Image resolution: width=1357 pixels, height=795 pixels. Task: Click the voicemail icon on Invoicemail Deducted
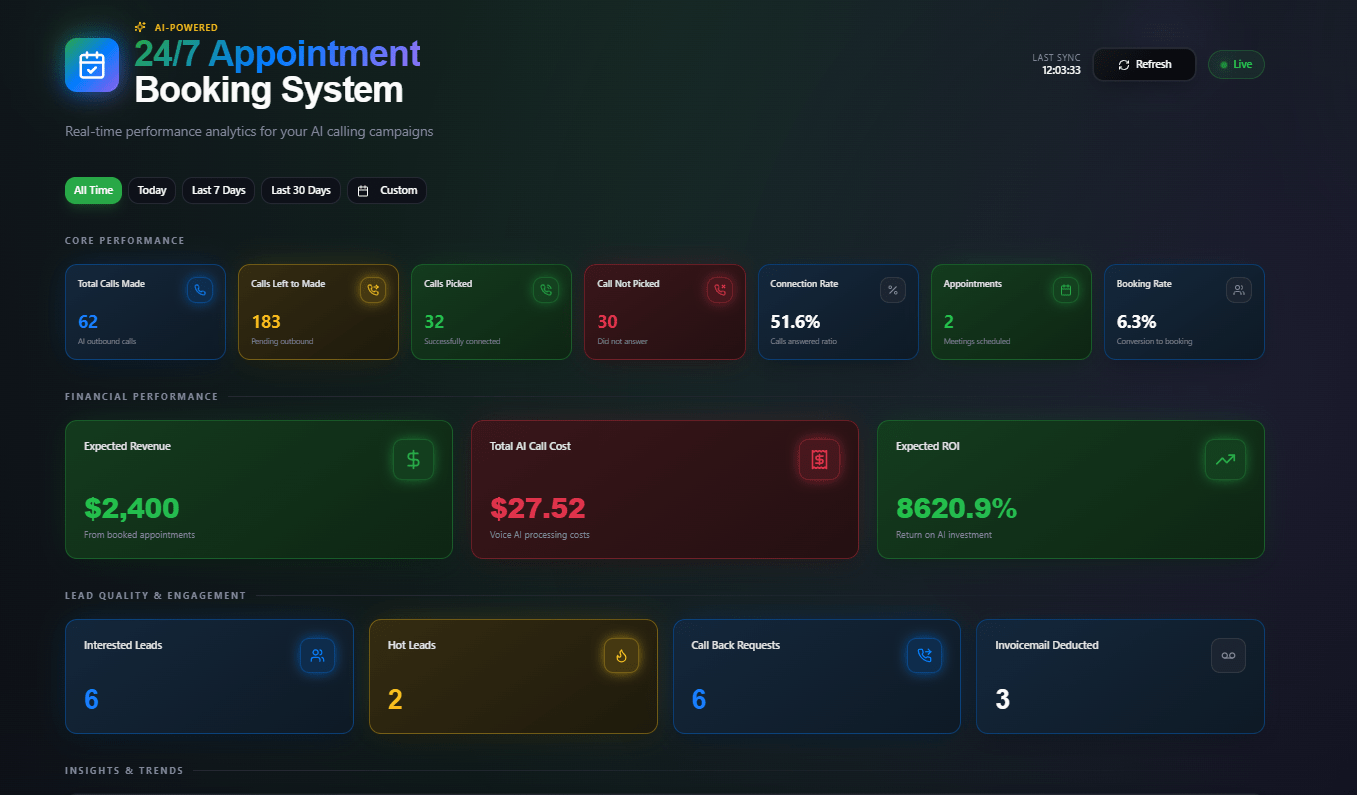[1228, 656]
